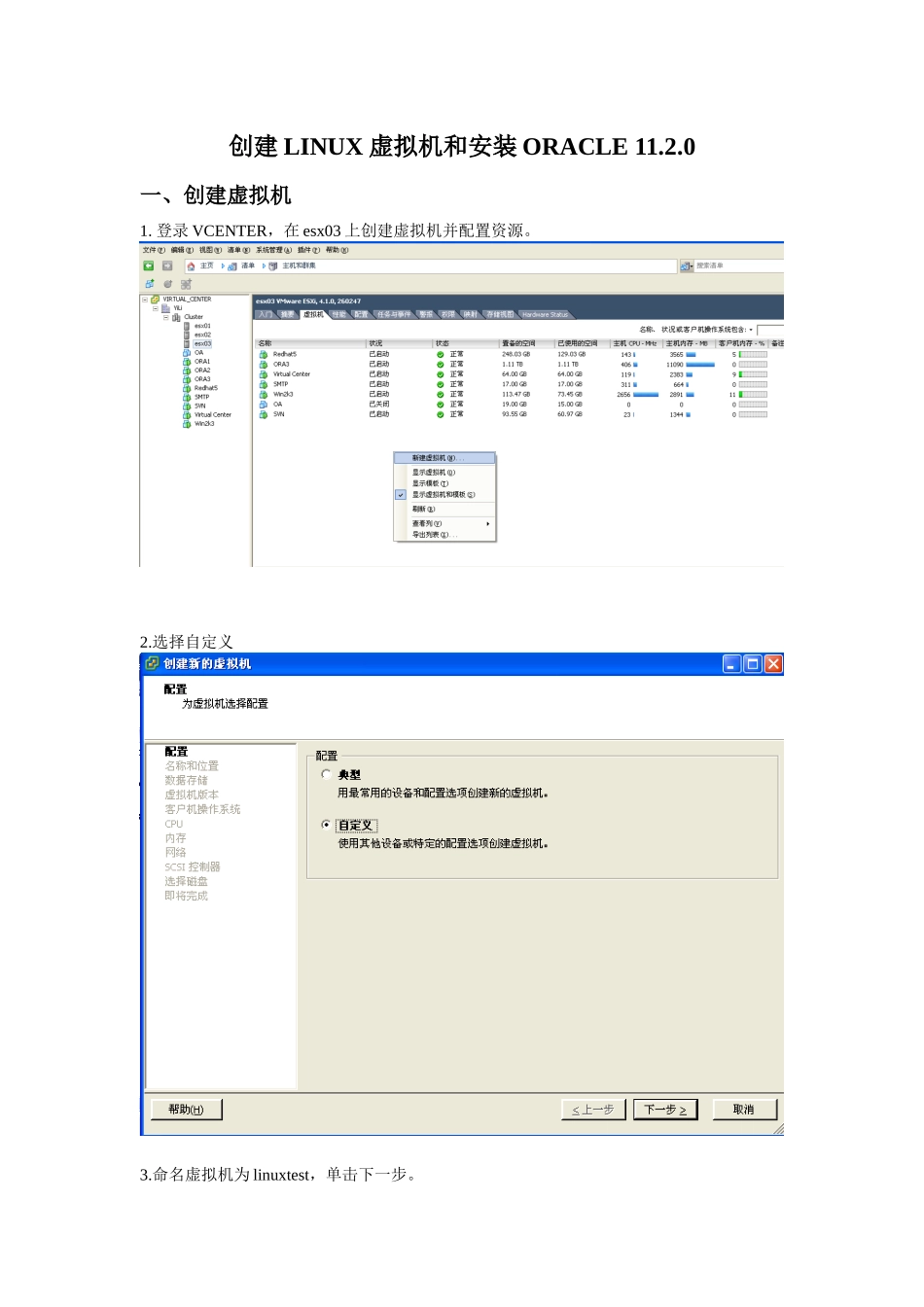Select esx03 host in inventory tree

(x=202, y=343)
